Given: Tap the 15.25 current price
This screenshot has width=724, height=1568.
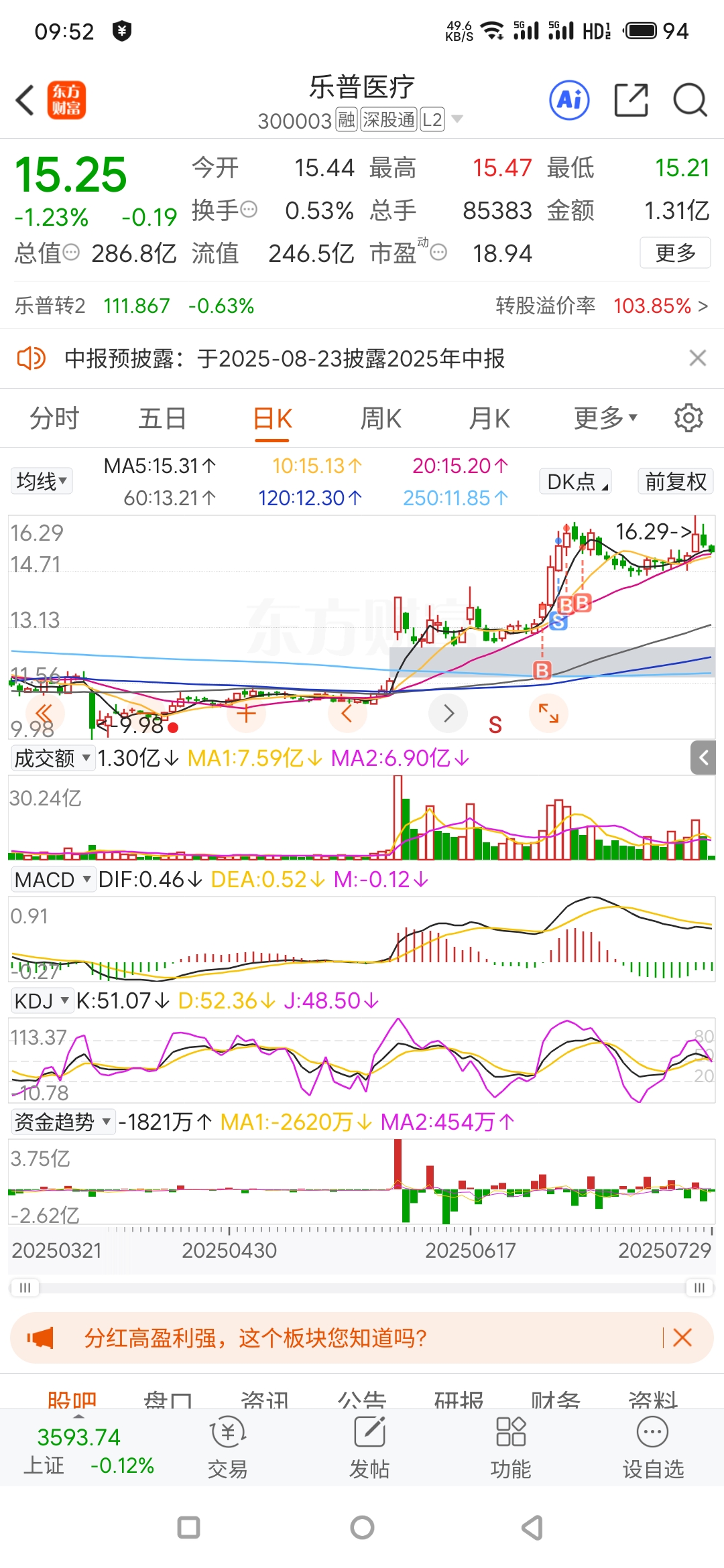Looking at the screenshot, I should pos(70,175).
